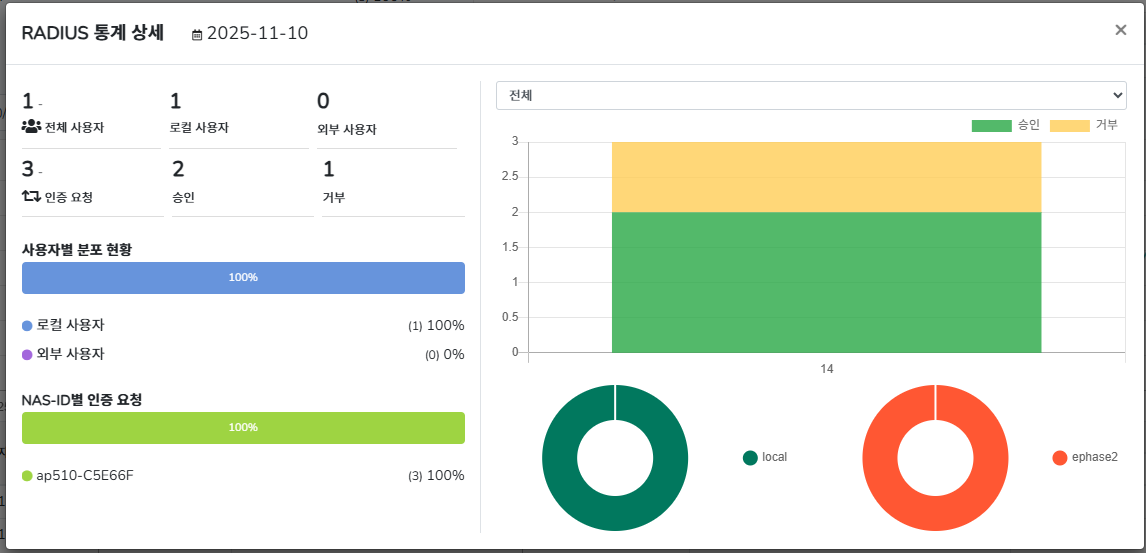Image resolution: width=1146 pixels, height=553 pixels.
Task: Toggle the ephase2 legend item
Action: point(1085,457)
